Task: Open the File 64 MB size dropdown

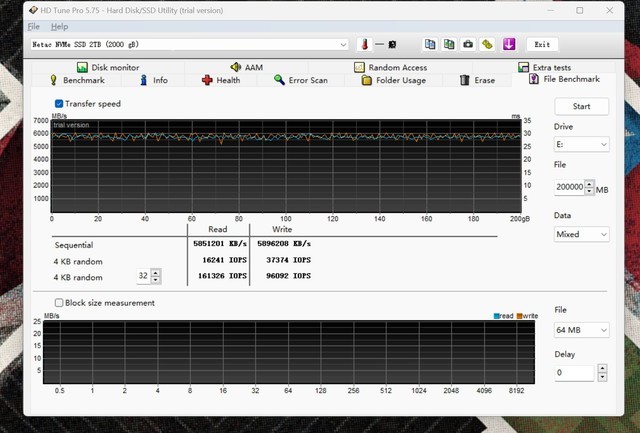Action: click(x=581, y=329)
